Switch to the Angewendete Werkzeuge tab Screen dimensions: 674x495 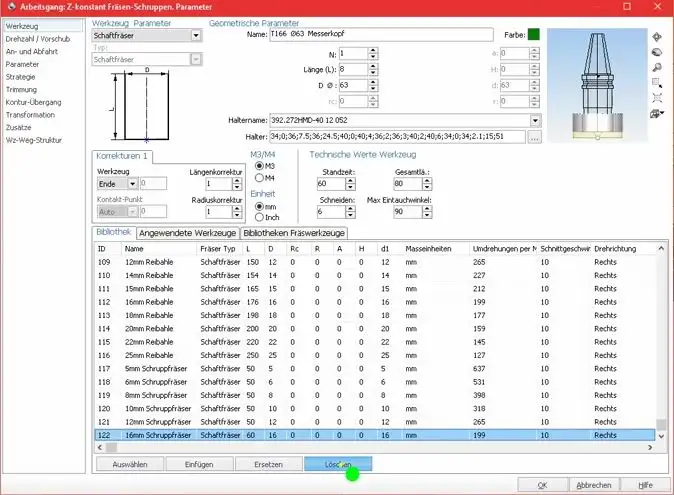click(x=179, y=232)
